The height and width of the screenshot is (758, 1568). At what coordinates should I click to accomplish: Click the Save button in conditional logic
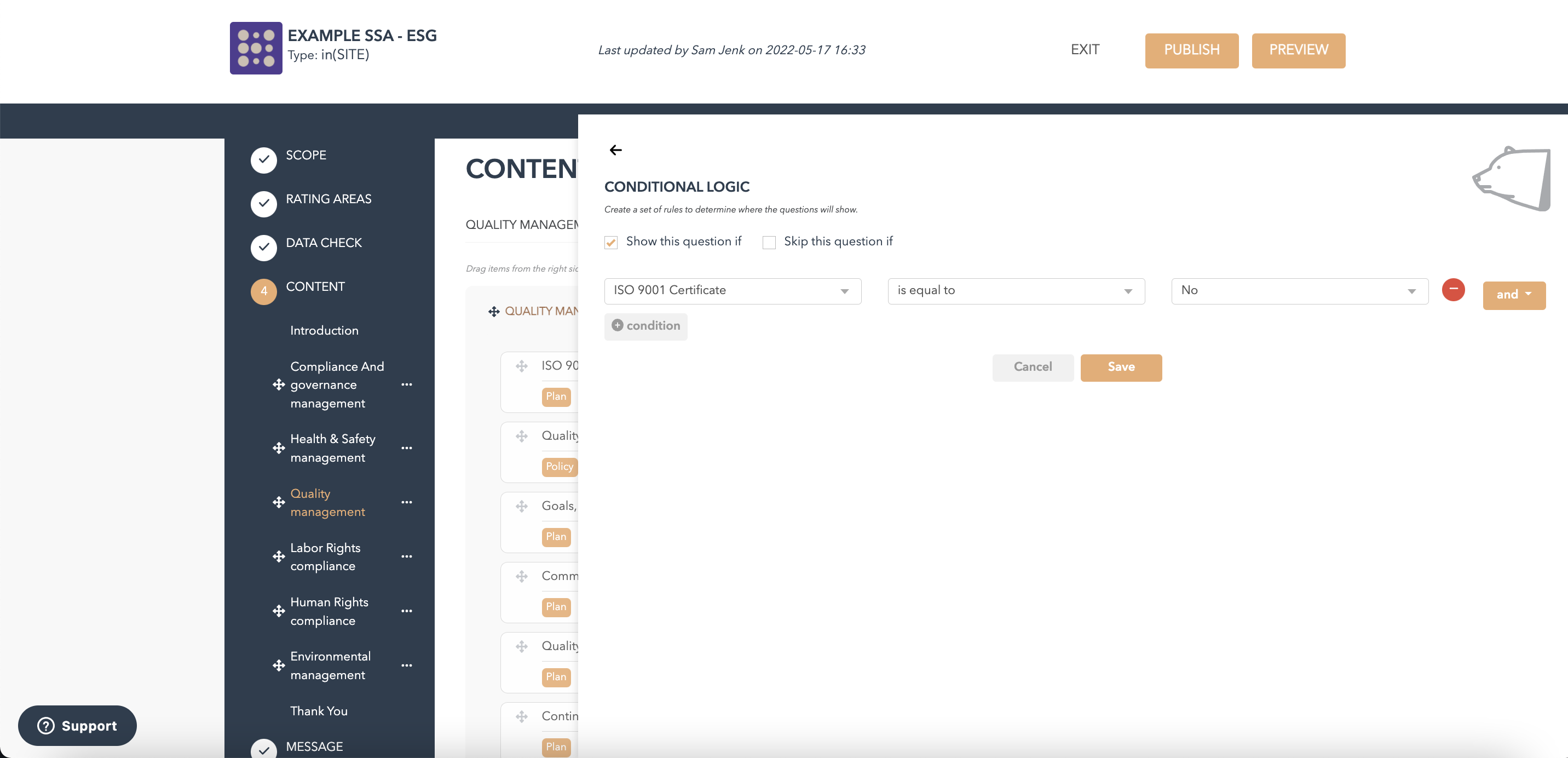(x=1121, y=367)
